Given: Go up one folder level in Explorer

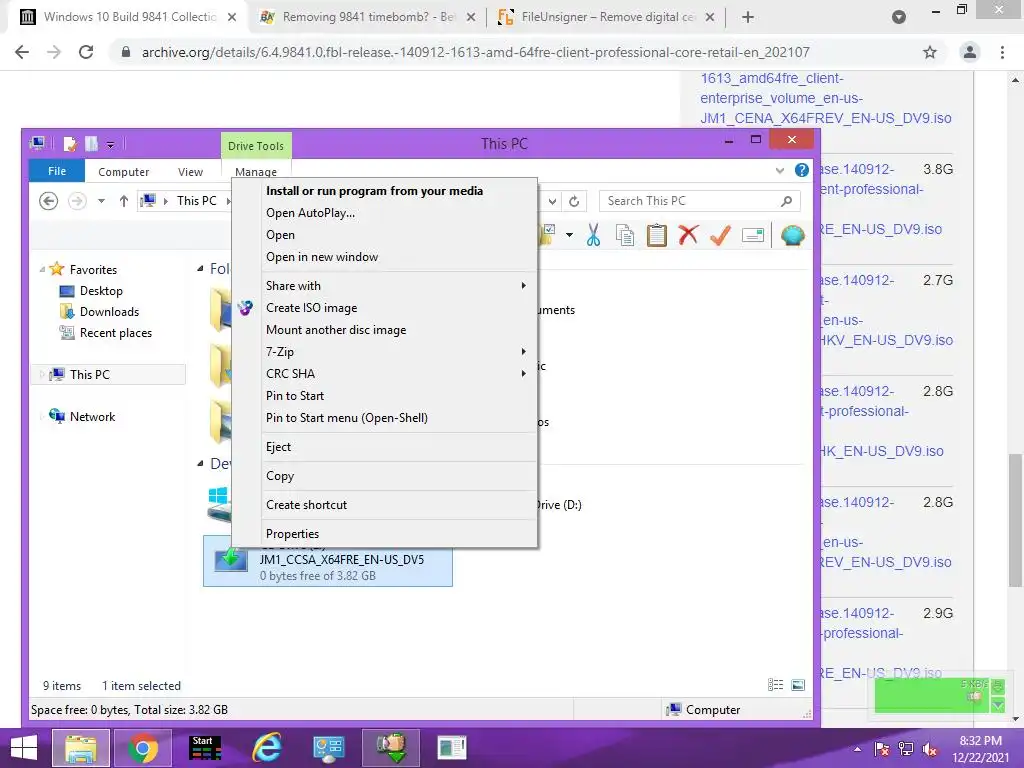Looking at the screenshot, I should pyautogui.click(x=123, y=201).
